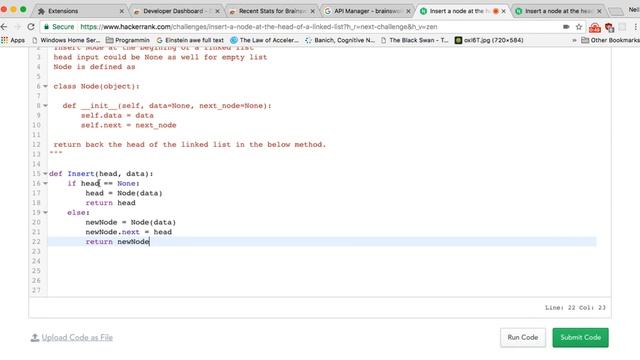Click the 'Line: 22 Col: 23' status text
Viewport: 640px width, 360px height.
[575, 308]
